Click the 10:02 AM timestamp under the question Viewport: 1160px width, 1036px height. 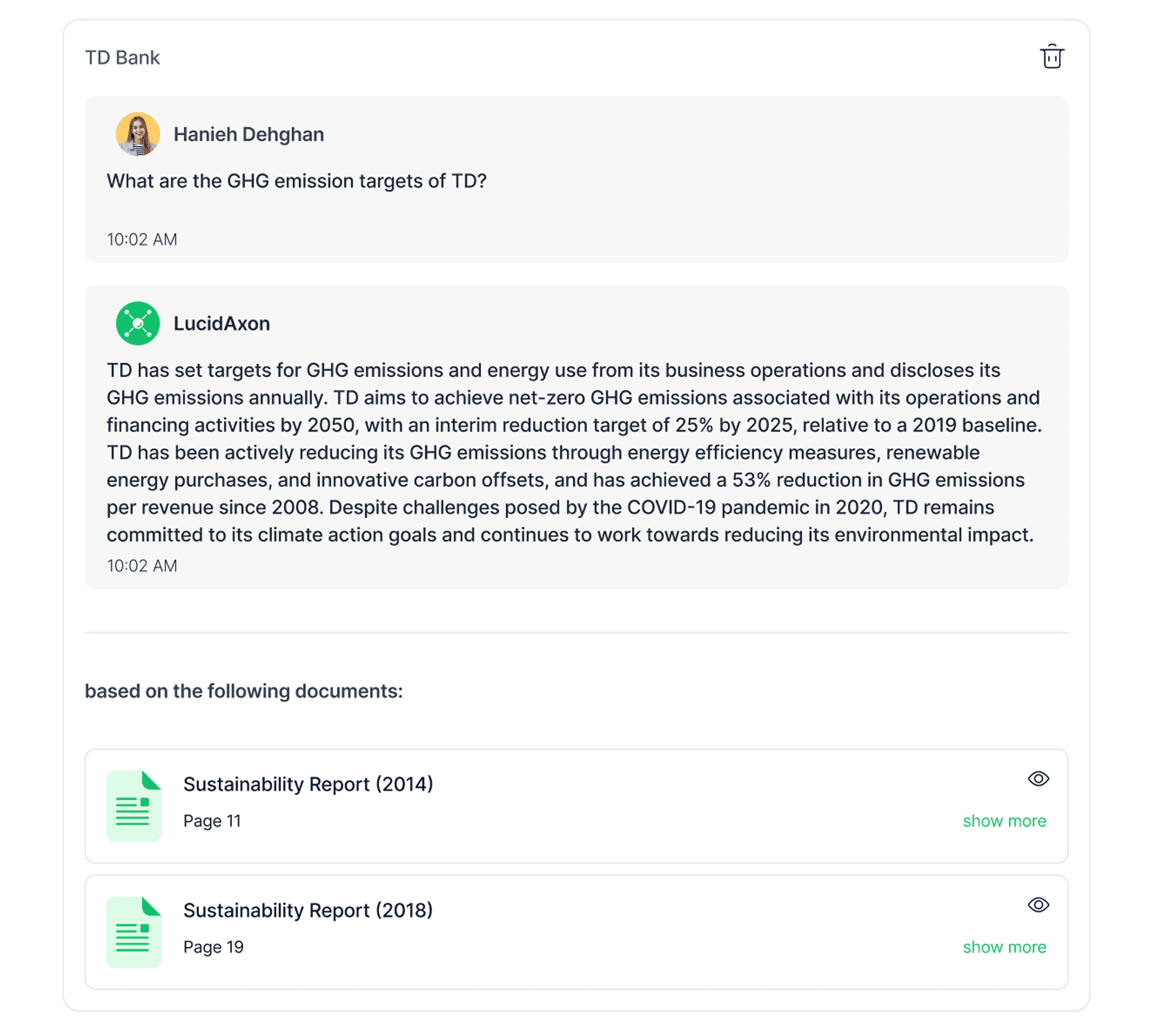pos(142,239)
